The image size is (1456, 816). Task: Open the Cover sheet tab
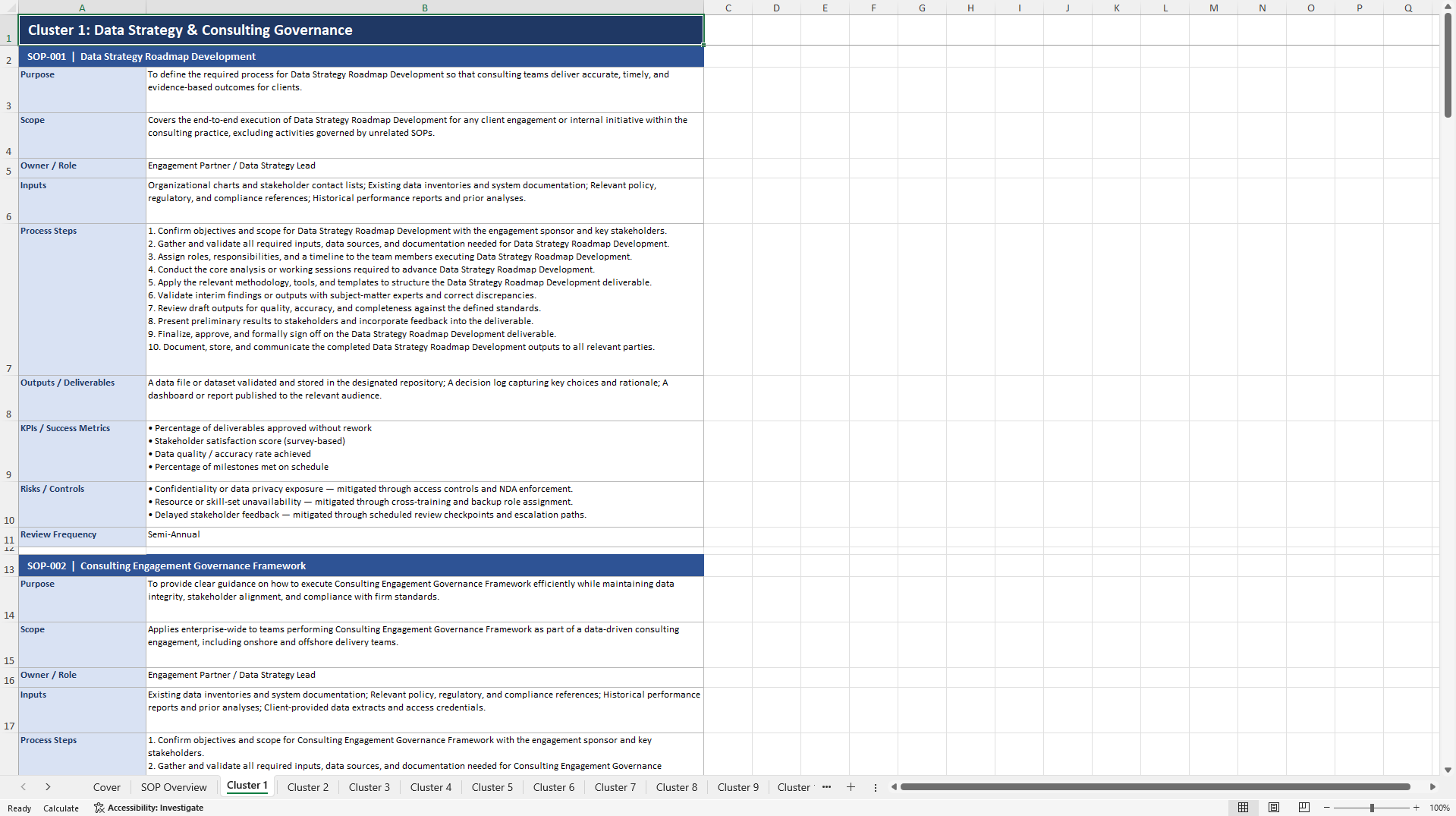click(x=107, y=787)
